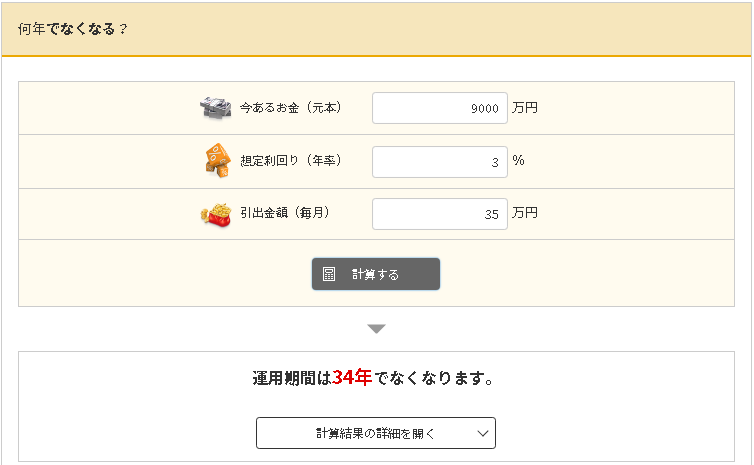Click the red 34年 result text
The height and width of the screenshot is (465, 754).
tap(352, 378)
